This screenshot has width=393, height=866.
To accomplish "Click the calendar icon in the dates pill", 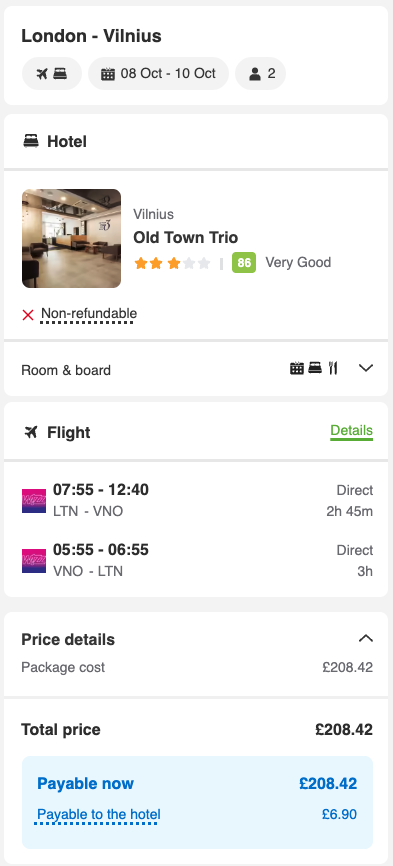I will click(108, 74).
